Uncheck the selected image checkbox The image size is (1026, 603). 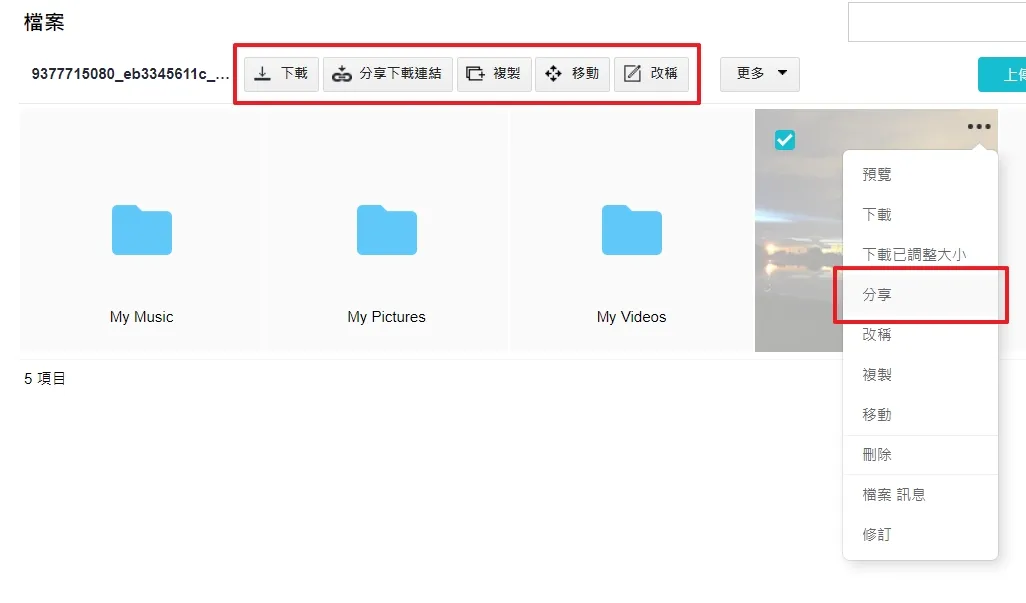[x=785, y=139]
